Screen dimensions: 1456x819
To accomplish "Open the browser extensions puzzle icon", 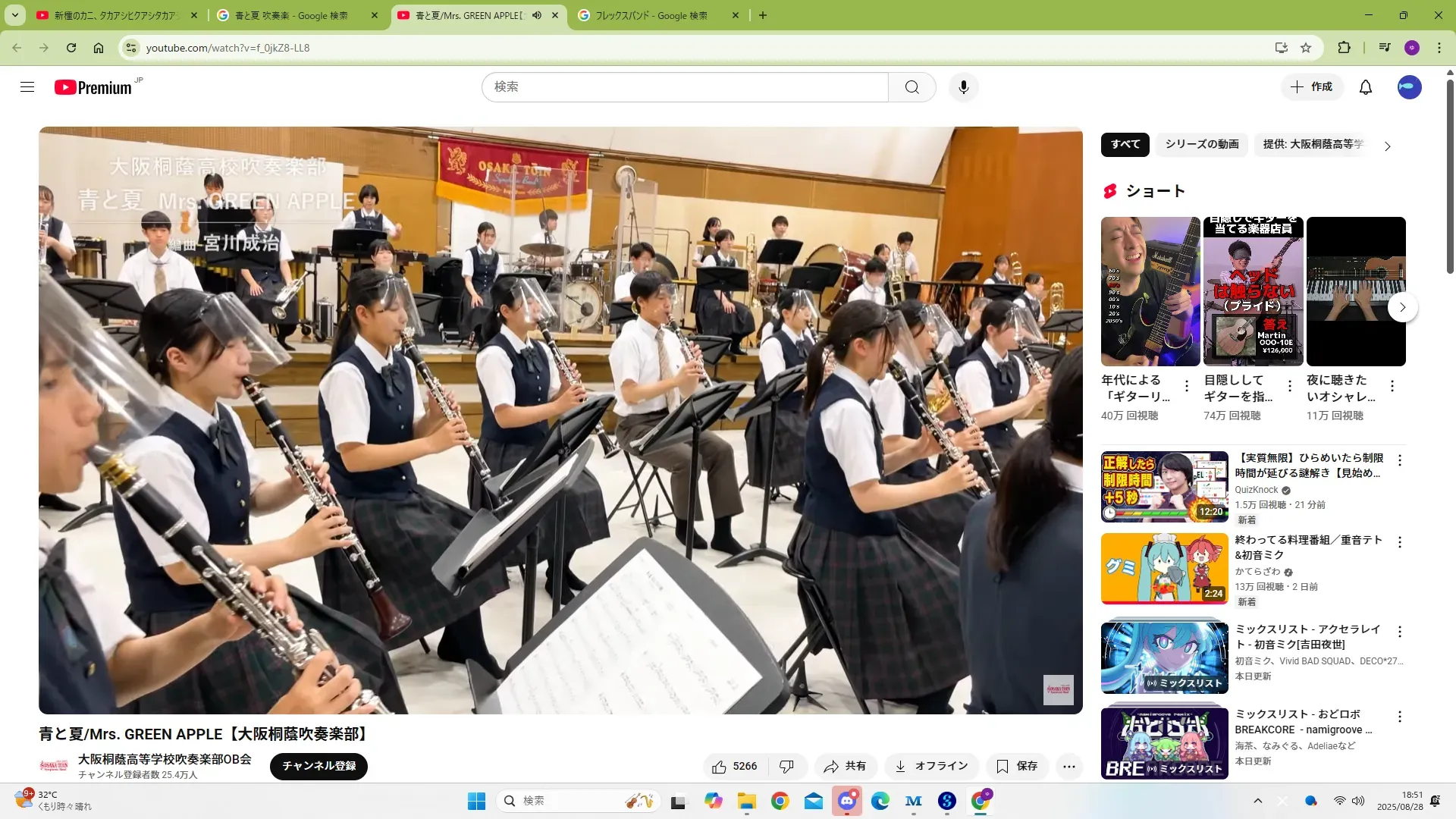I will point(1344,48).
